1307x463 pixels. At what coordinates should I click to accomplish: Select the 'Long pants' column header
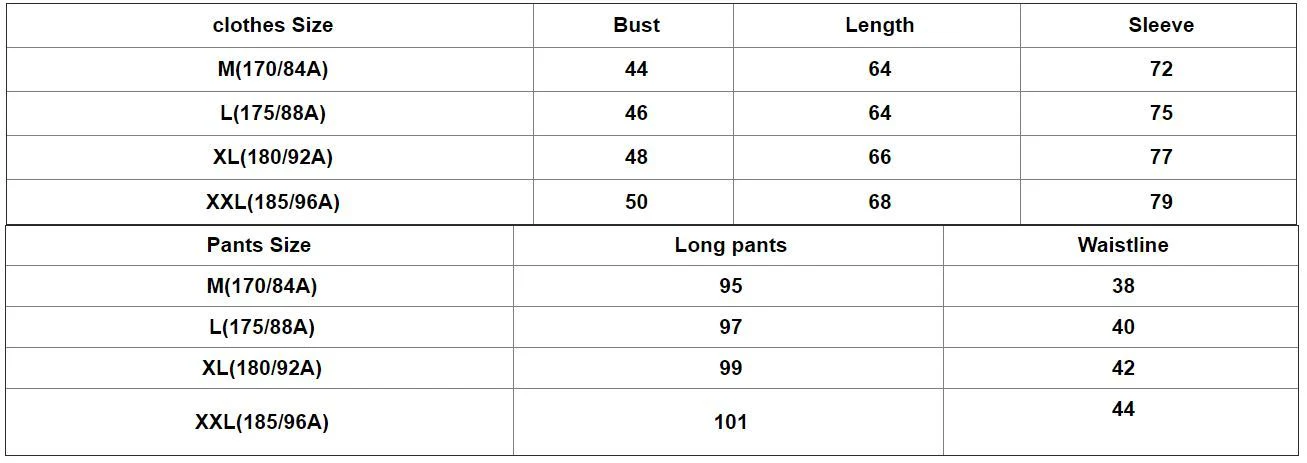[730, 245]
